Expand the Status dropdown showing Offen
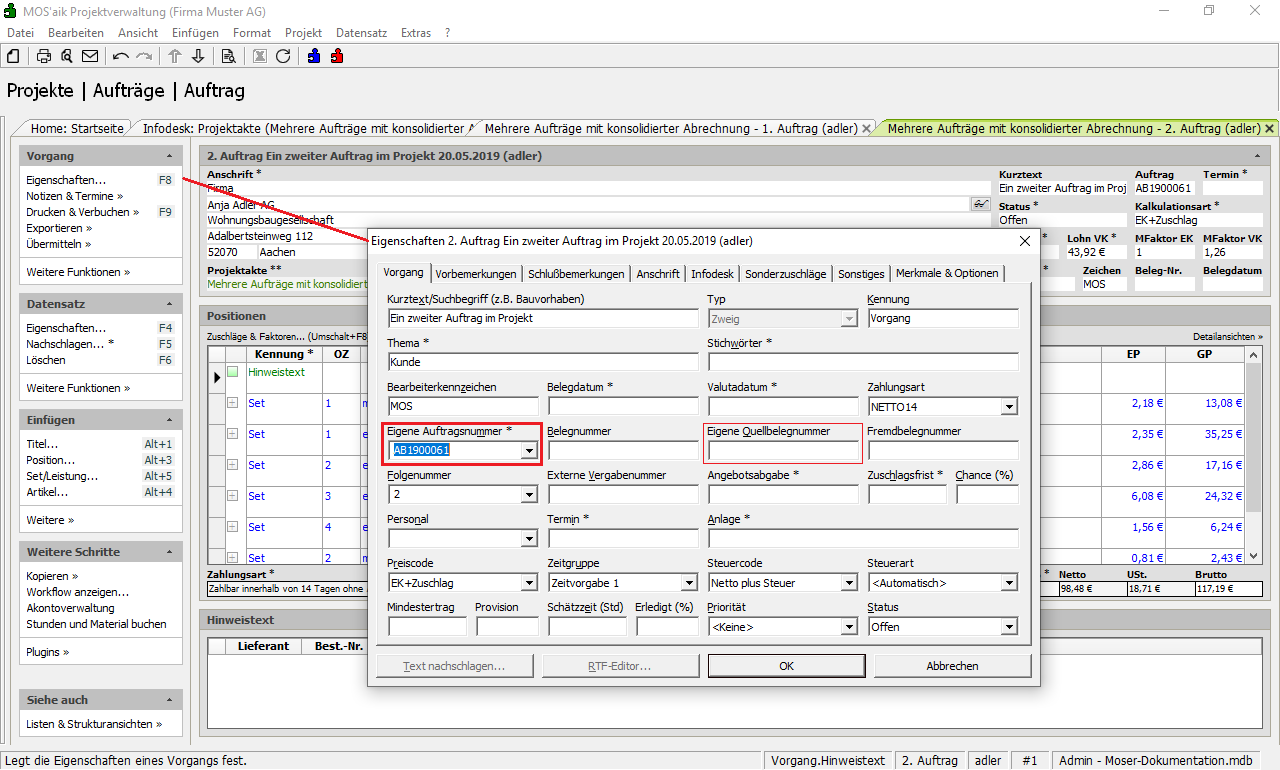This screenshot has width=1280, height=770. point(1009,627)
